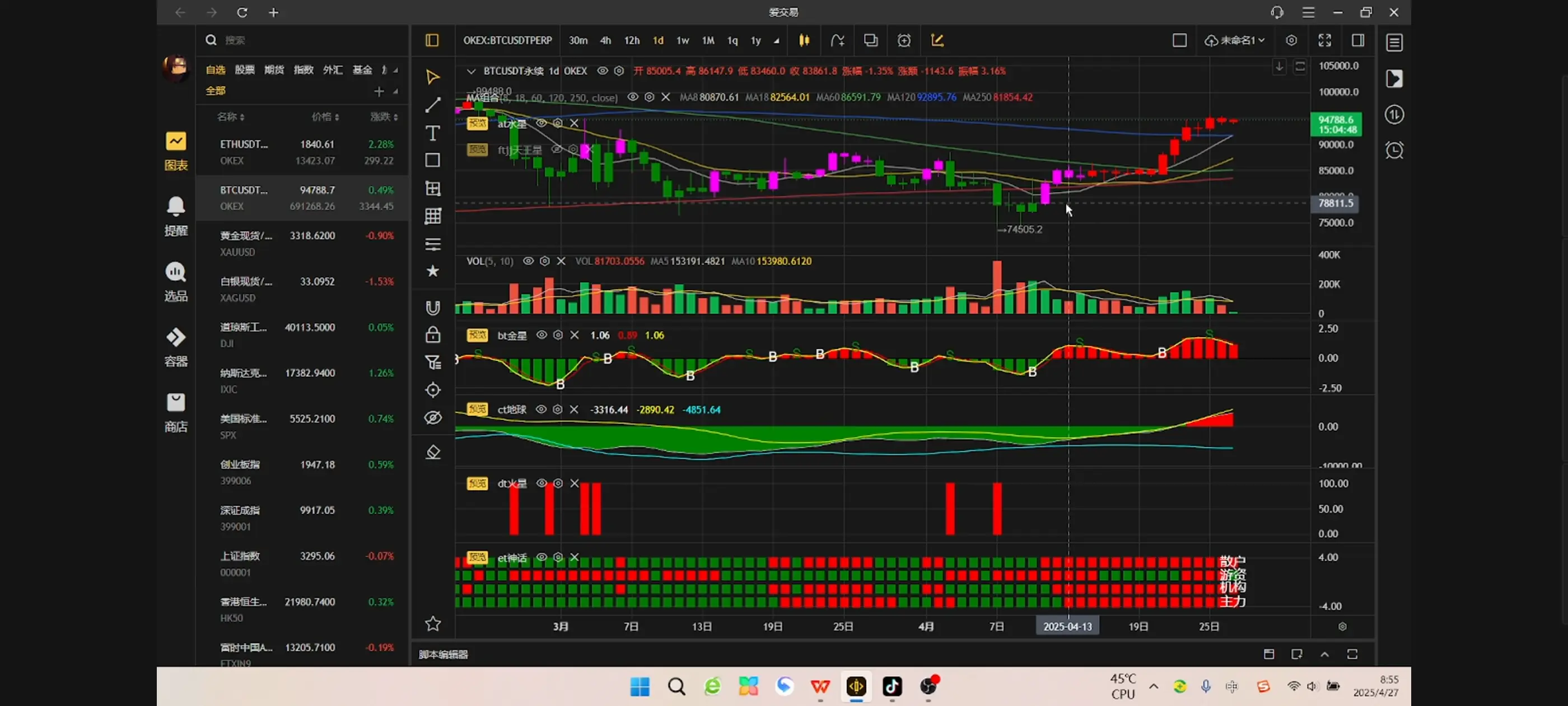Switch to the 股票 stocks tab
Image resolution: width=1568 pixels, height=706 pixels.
coord(245,69)
